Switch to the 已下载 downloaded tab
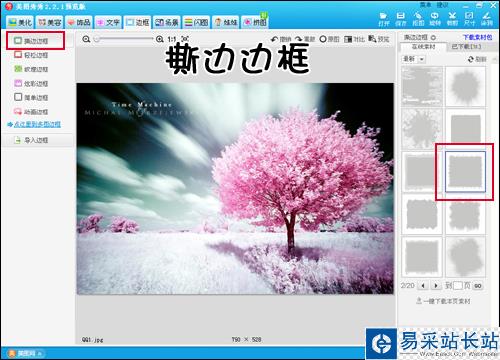The height and width of the screenshot is (360, 500). click(466, 47)
